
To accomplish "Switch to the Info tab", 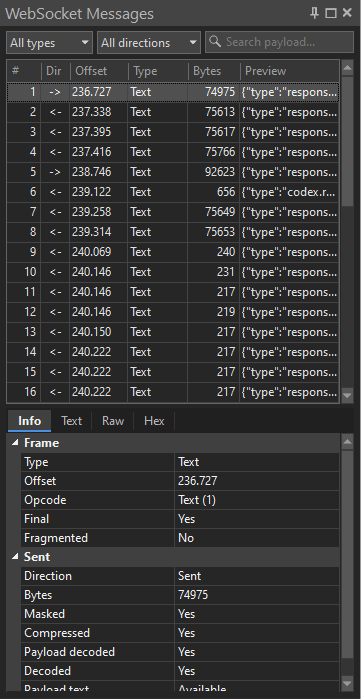I will click(29, 421).
